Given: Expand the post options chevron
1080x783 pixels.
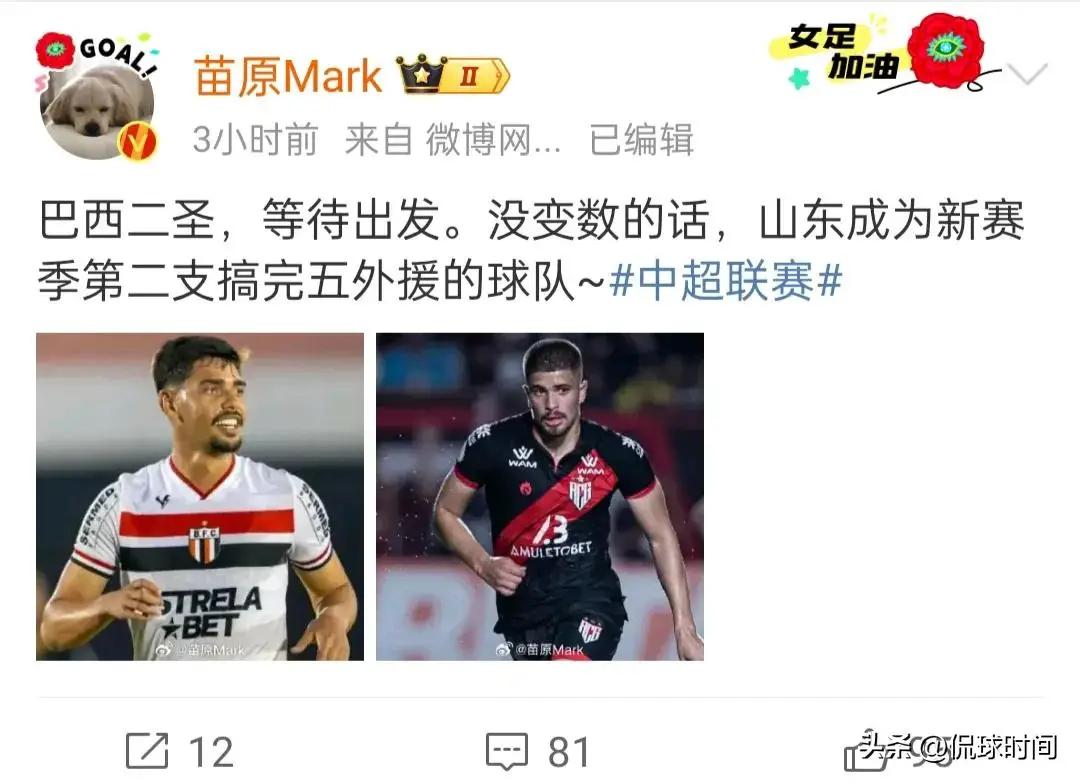Looking at the screenshot, I should pyautogui.click(x=1027, y=72).
